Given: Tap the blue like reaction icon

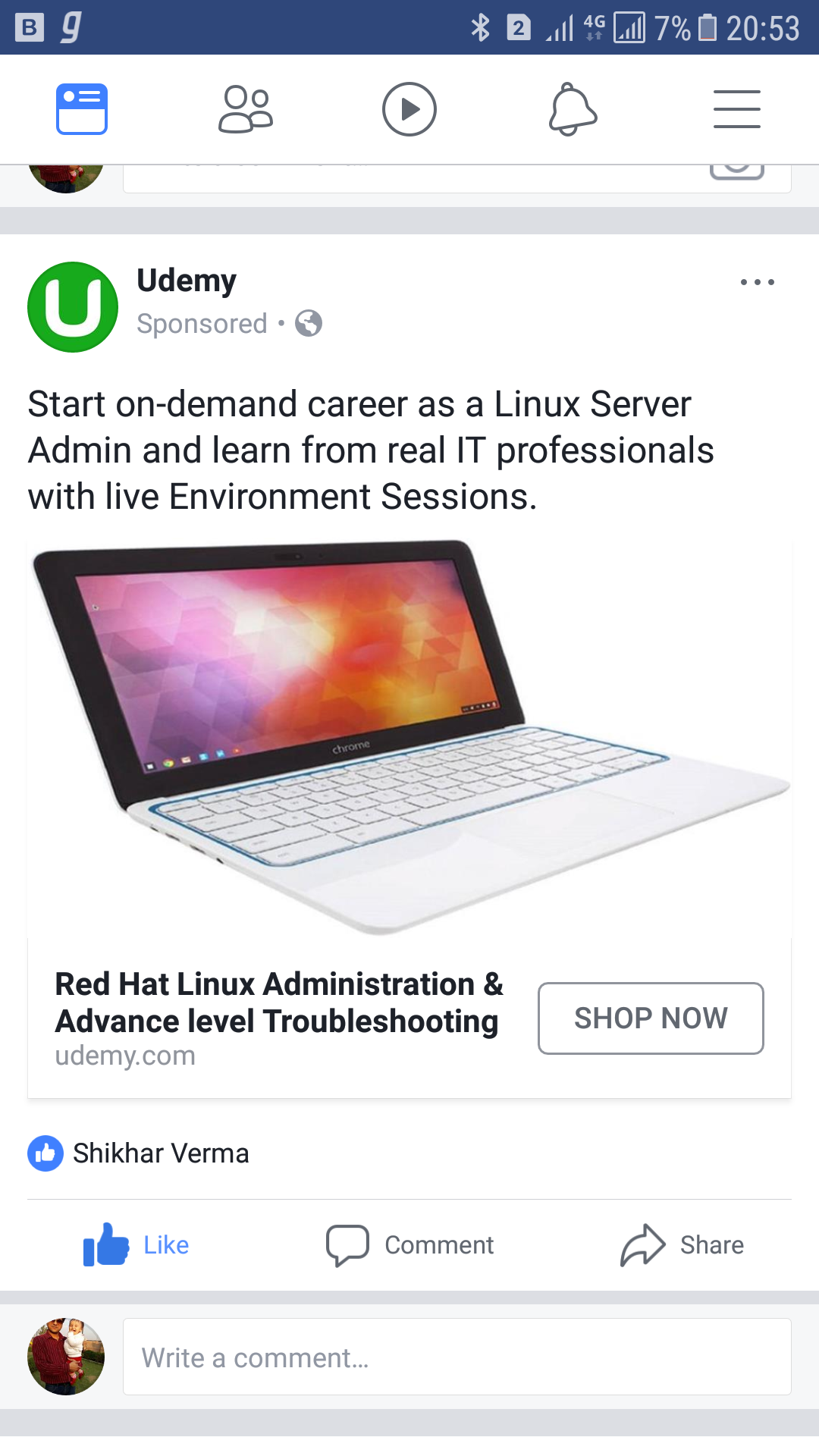Looking at the screenshot, I should [45, 1153].
